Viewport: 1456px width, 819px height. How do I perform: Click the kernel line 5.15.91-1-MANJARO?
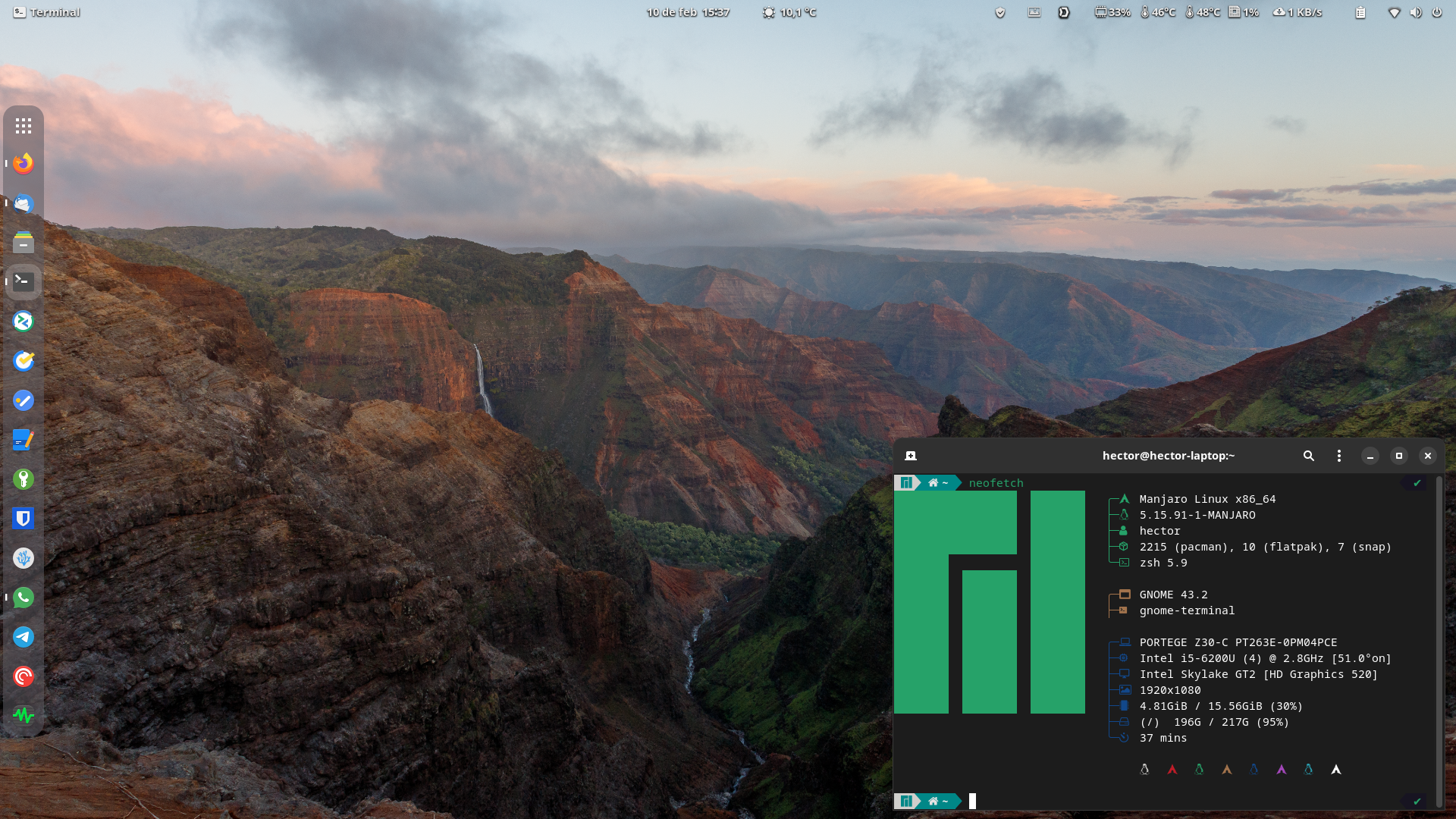(1197, 515)
